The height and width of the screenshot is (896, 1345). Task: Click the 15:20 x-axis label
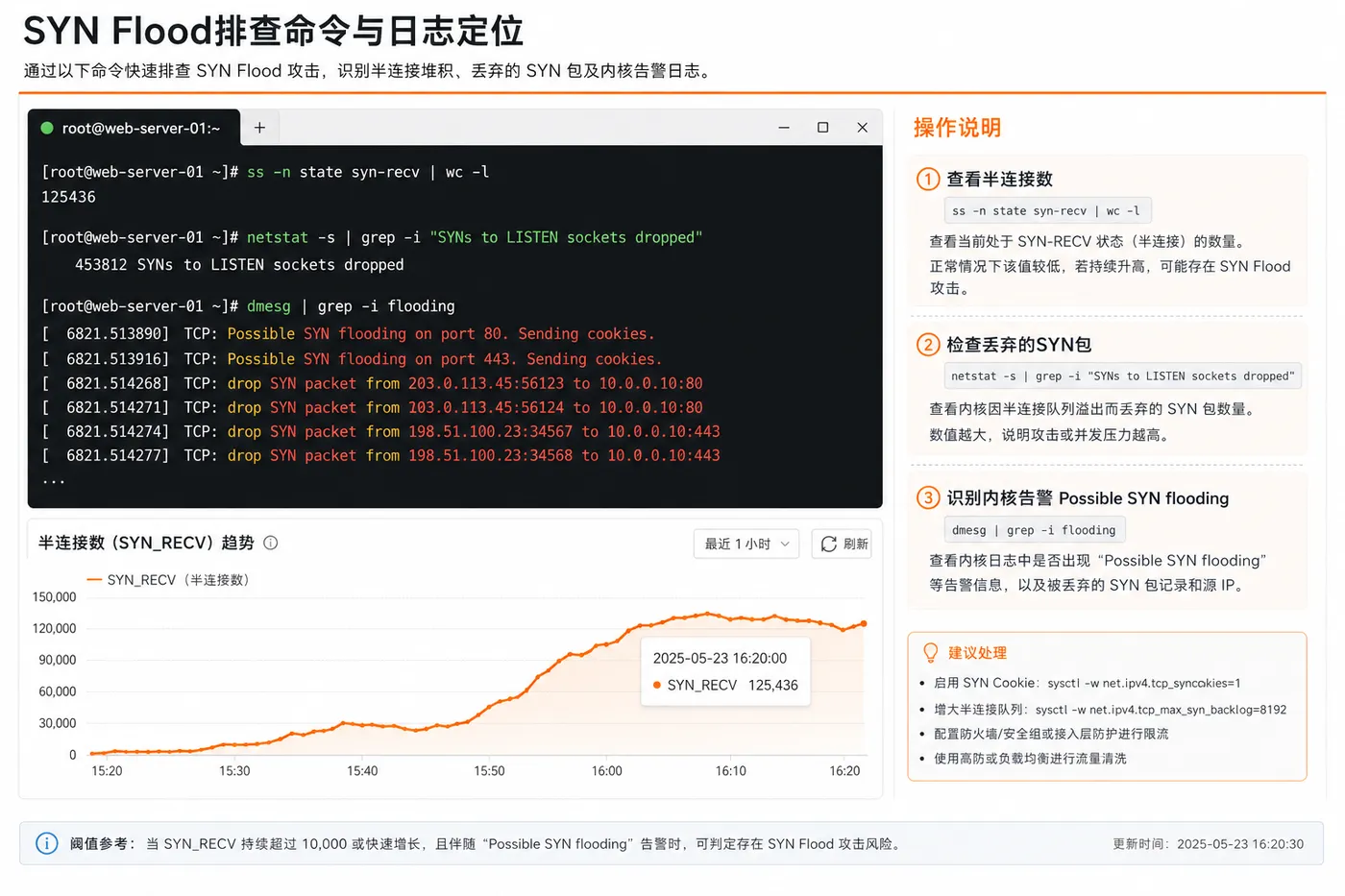107,771
